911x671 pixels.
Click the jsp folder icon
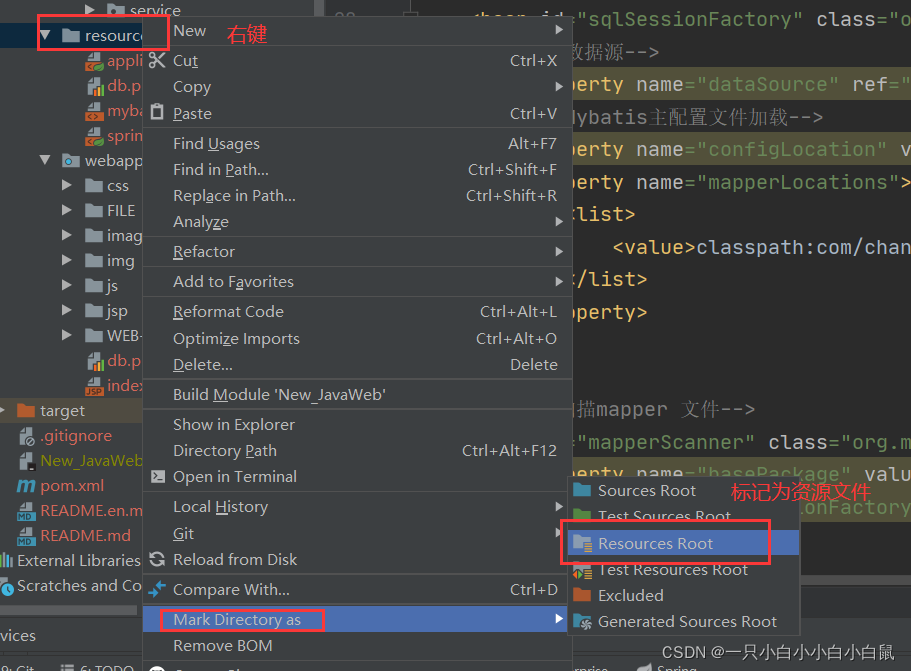(94, 310)
